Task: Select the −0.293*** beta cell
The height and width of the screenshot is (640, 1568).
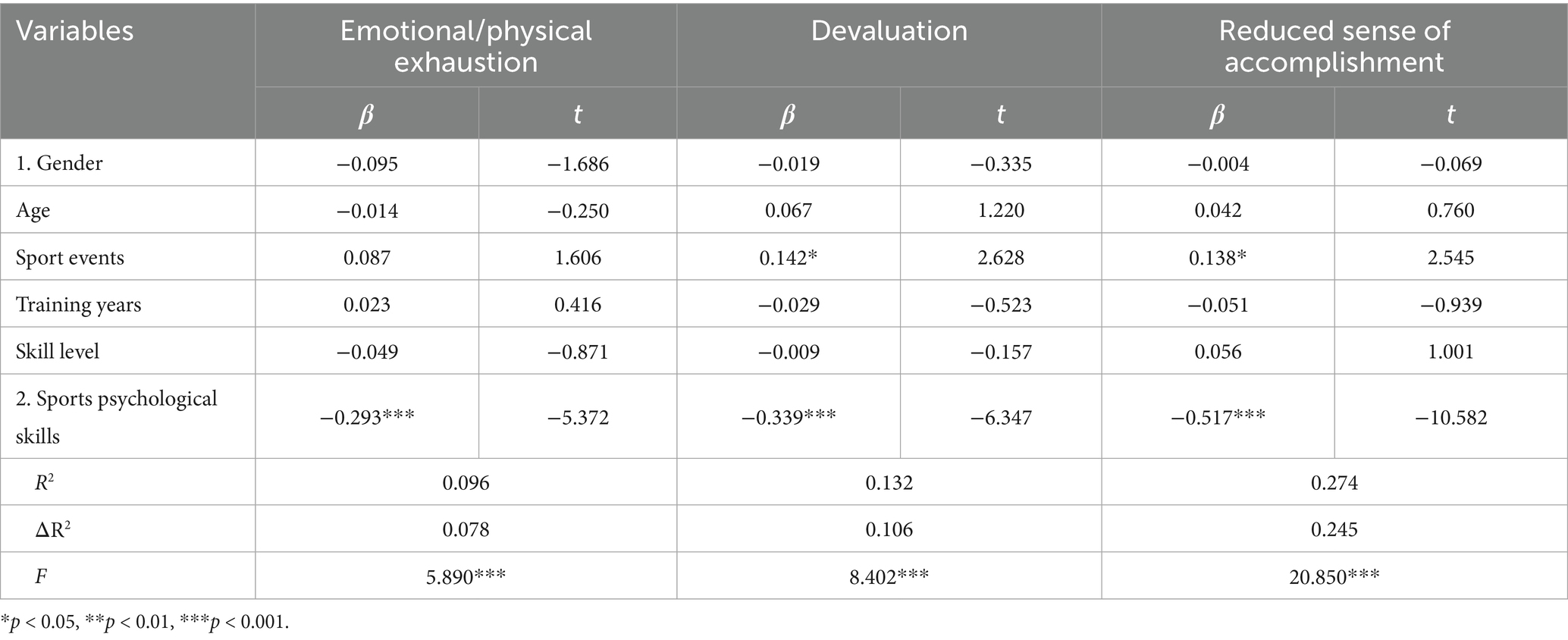Action: tap(367, 416)
